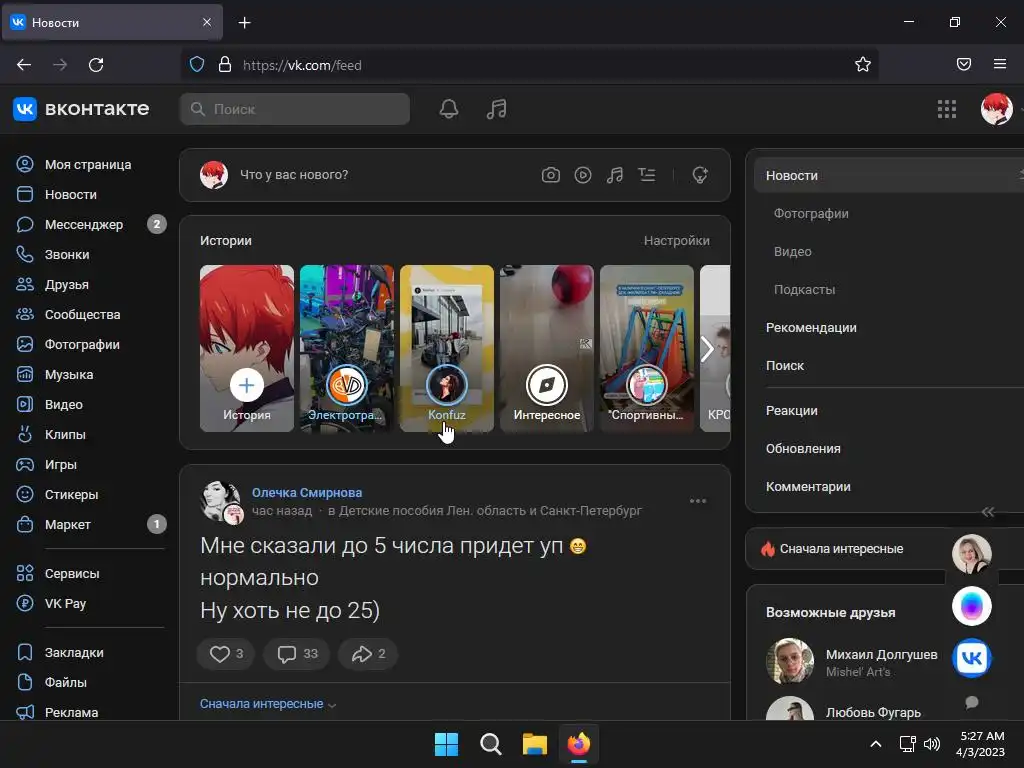Open the Konfuz story

coord(447,348)
